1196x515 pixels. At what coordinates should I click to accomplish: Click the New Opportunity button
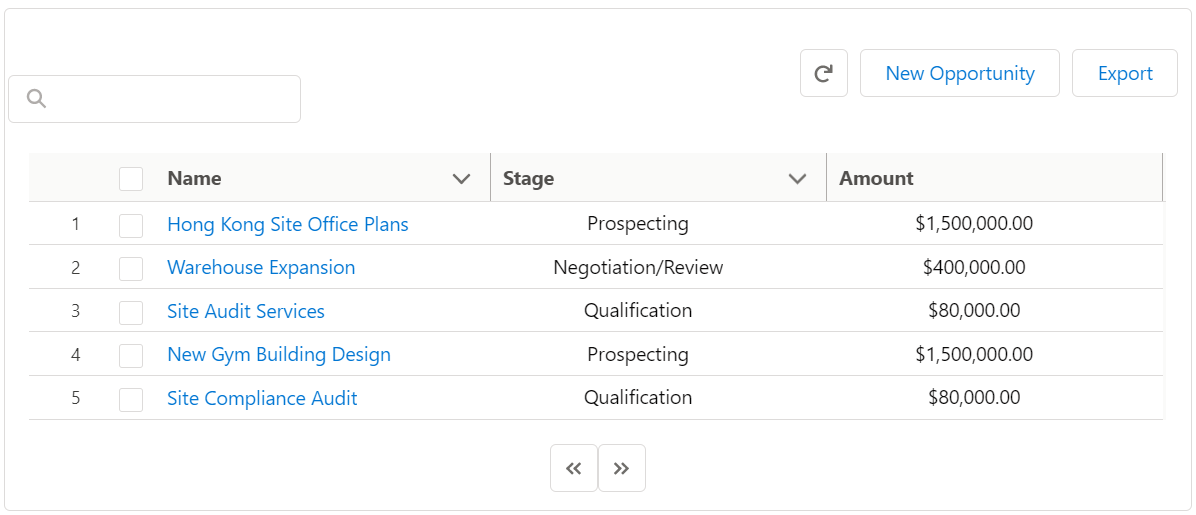[x=960, y=73]
